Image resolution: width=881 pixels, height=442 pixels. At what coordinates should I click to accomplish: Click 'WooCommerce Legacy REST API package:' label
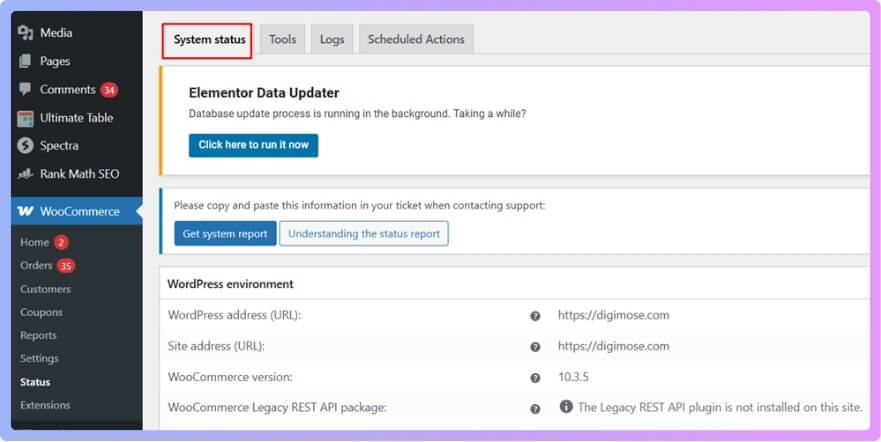tap(277, 408)
